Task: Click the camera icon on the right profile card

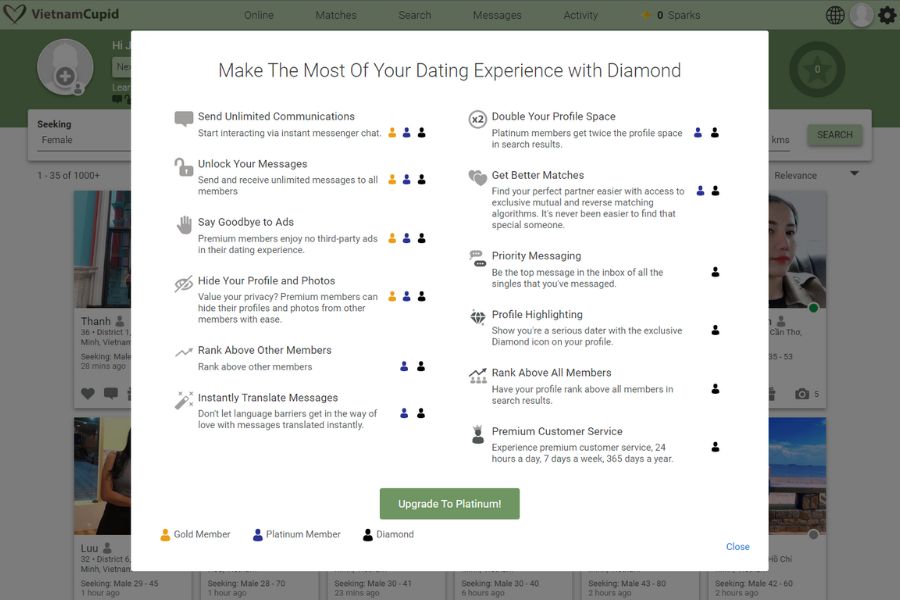Action: (802, 394)
